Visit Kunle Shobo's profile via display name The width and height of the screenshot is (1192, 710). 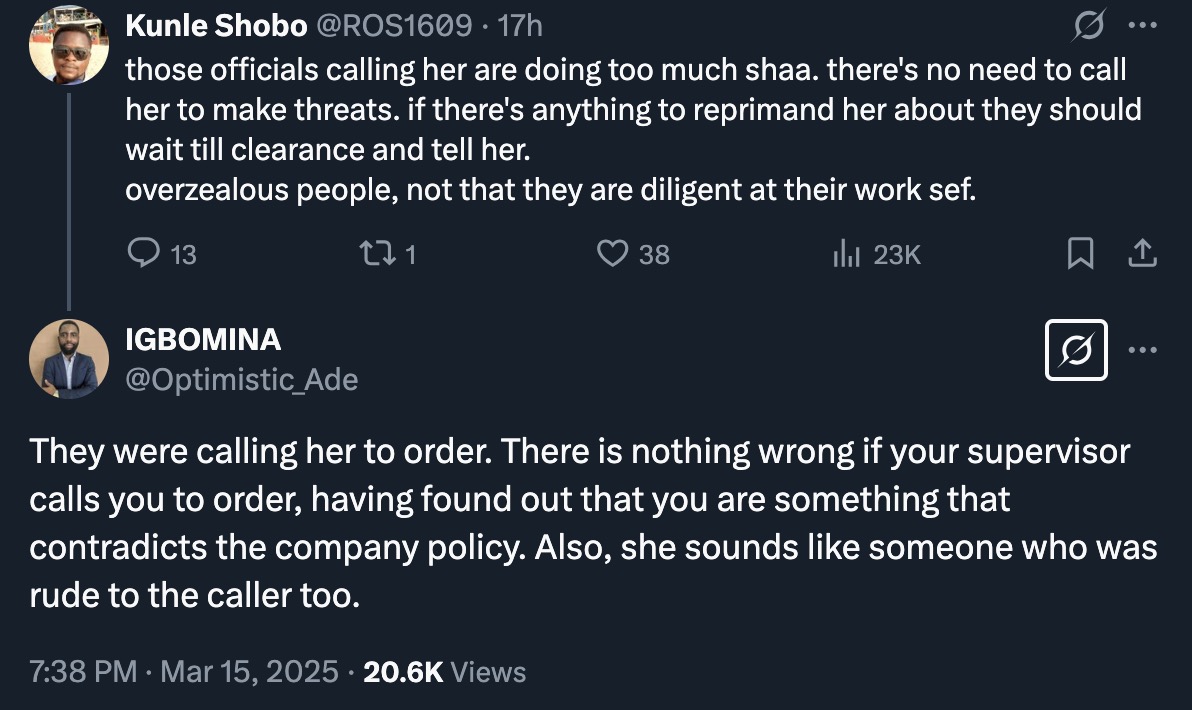pyautogui.click(x=216, y=26)
